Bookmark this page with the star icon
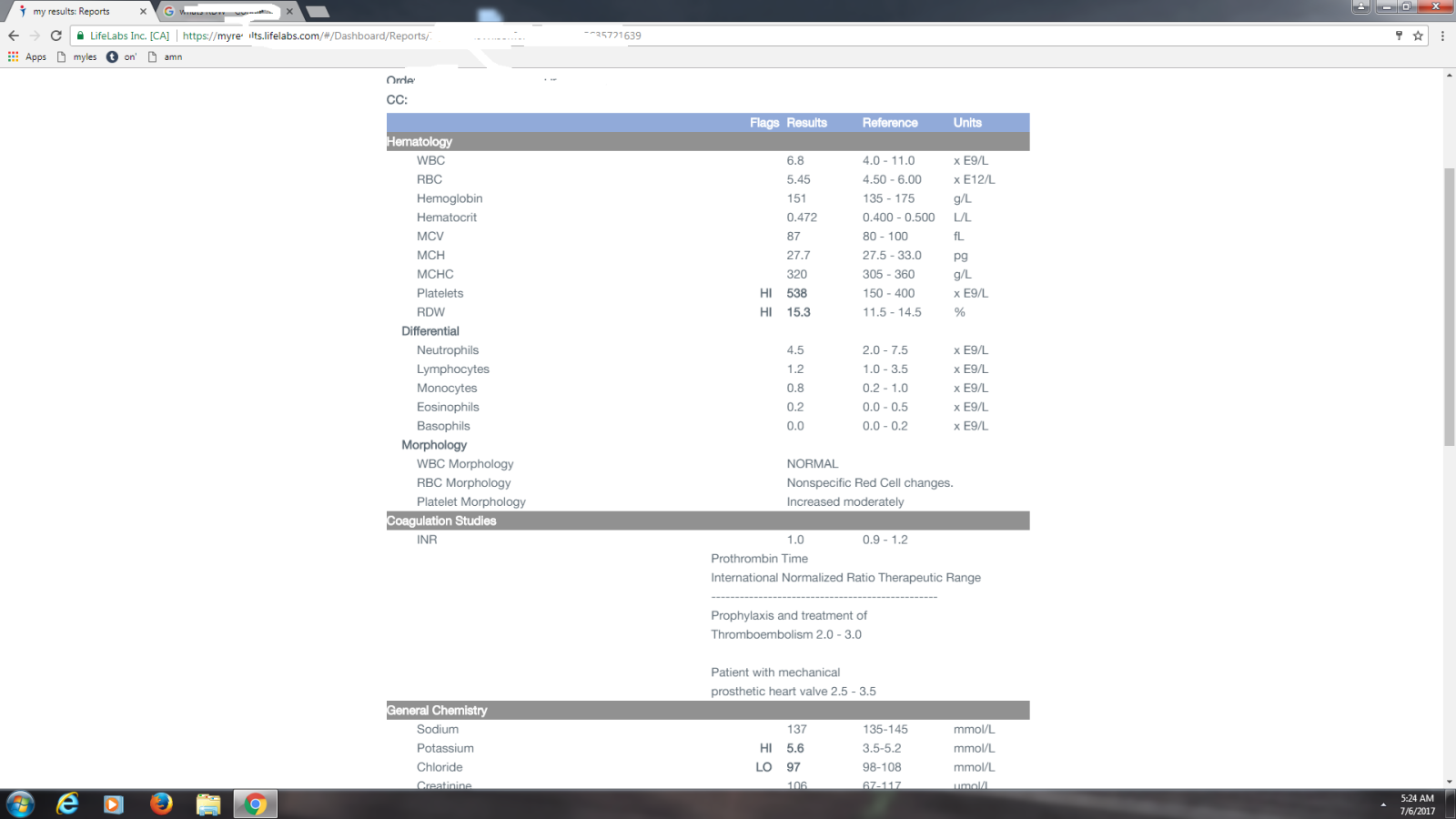The height and width of the screenshot is (819, 1456). tap(1418, 35)
